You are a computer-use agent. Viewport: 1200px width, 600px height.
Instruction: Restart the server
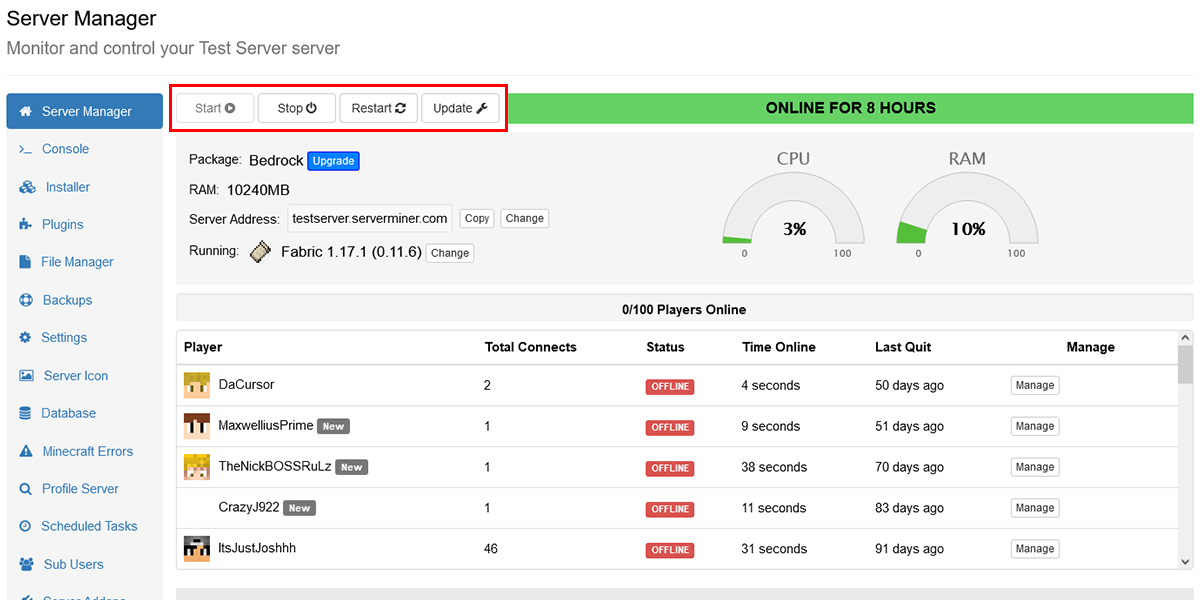point(378,108)
